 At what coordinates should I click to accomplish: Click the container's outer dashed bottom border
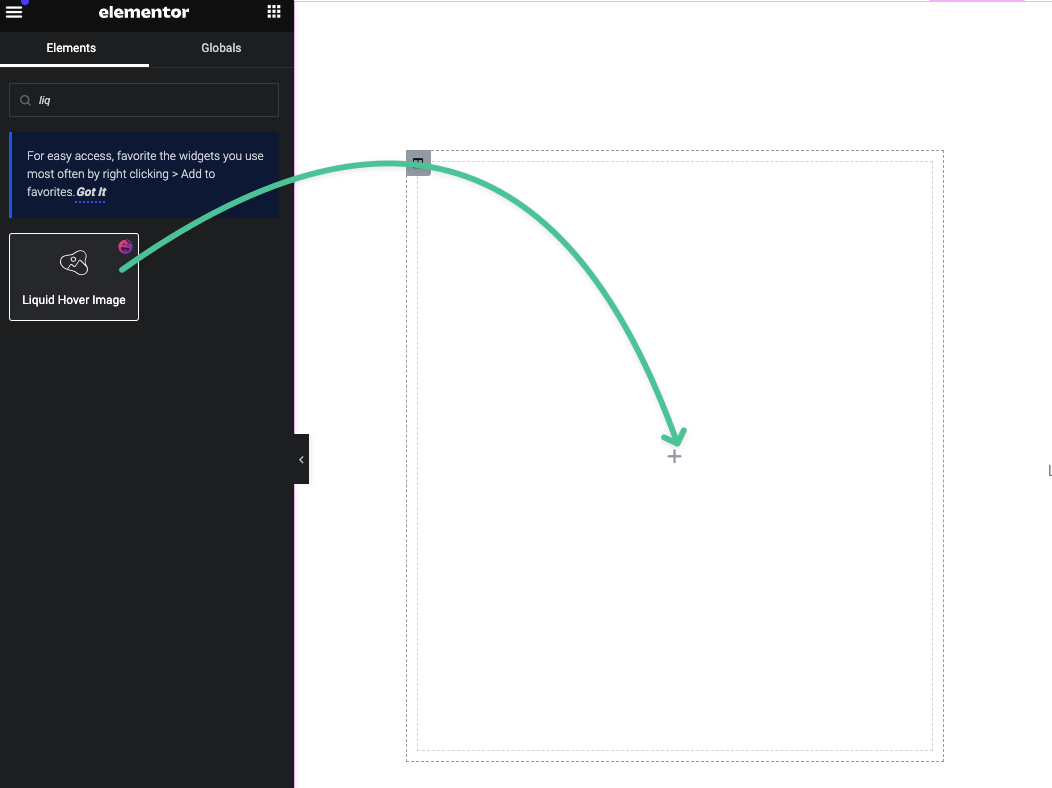click(674, 761)
